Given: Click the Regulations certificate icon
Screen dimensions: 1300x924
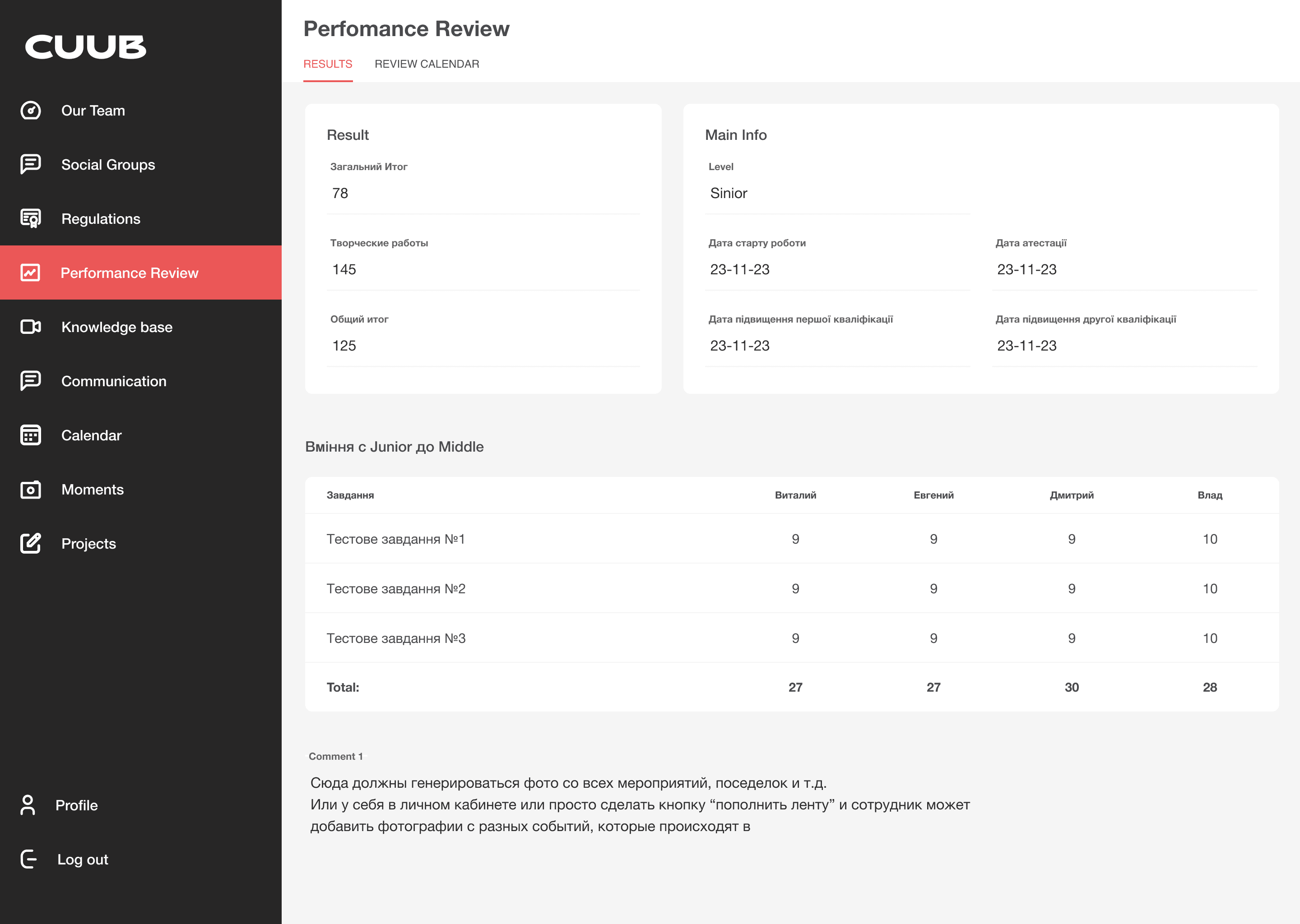Looking at the screenshot, I should tap(30, 218).
